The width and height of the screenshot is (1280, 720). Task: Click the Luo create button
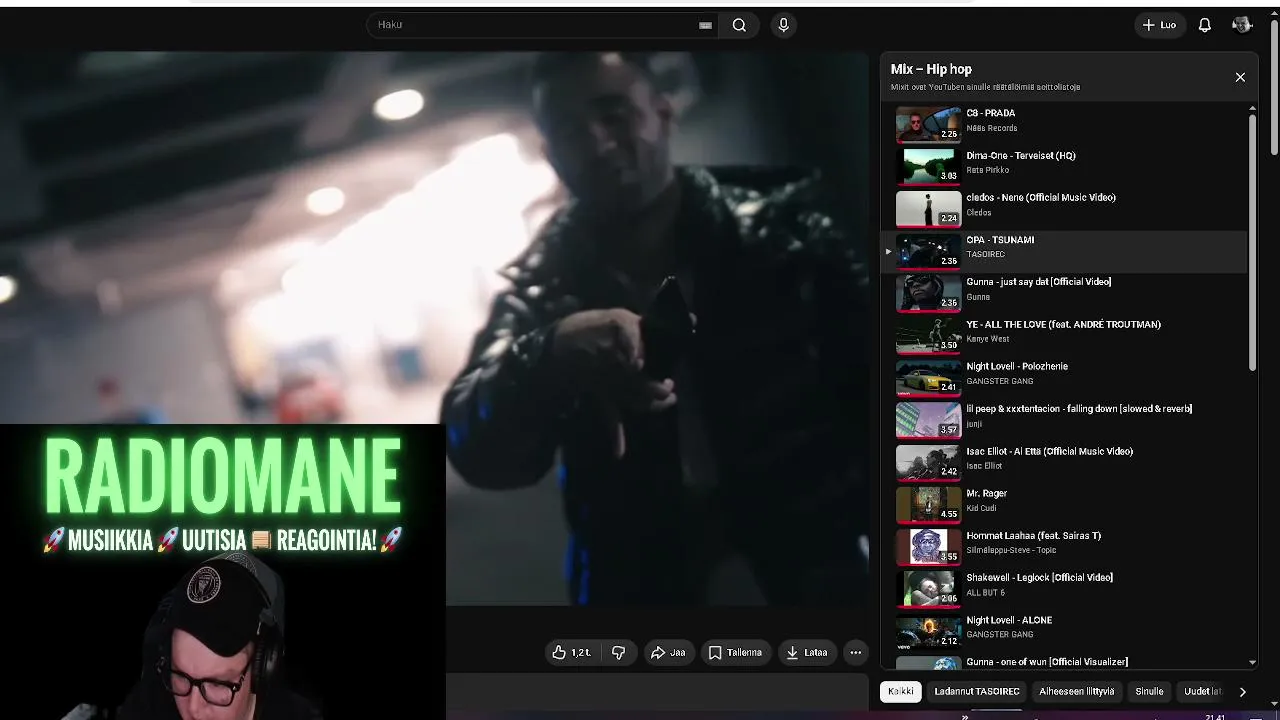click(1159, 25)
